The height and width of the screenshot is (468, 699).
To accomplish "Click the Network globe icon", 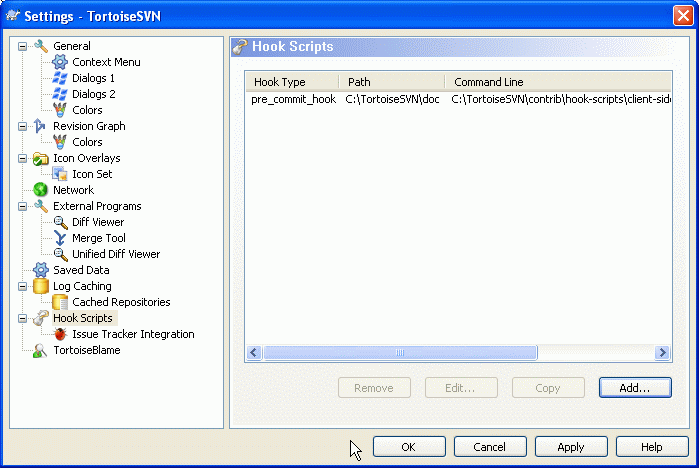I will pos(41,190).
